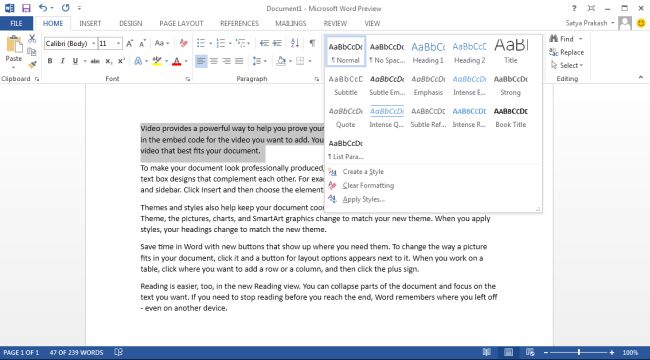650x360 pixels.
Task: Click the smiley feedback icon
Action: [x=641, y=23]
